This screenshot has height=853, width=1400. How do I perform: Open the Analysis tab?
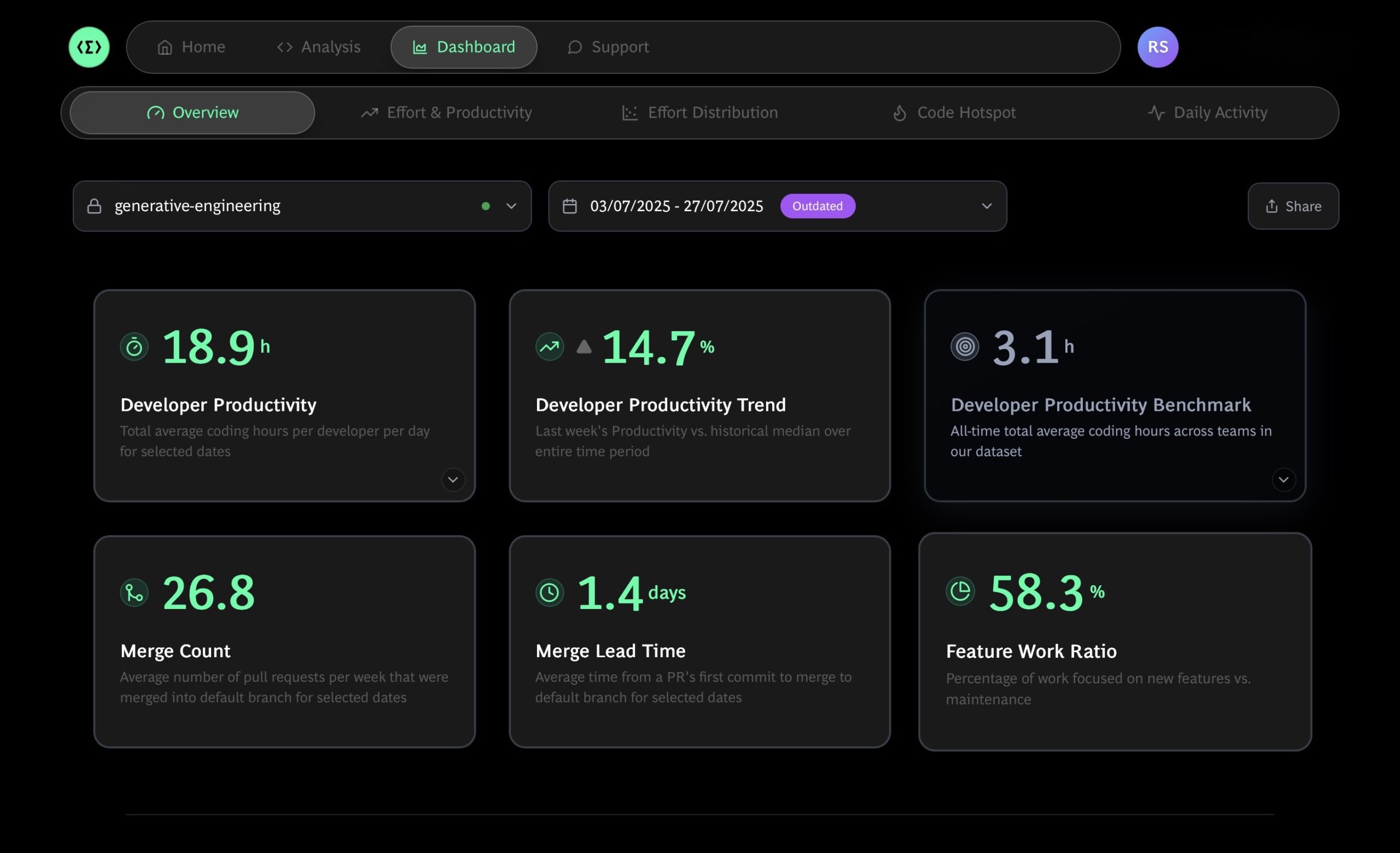[318, 47]
